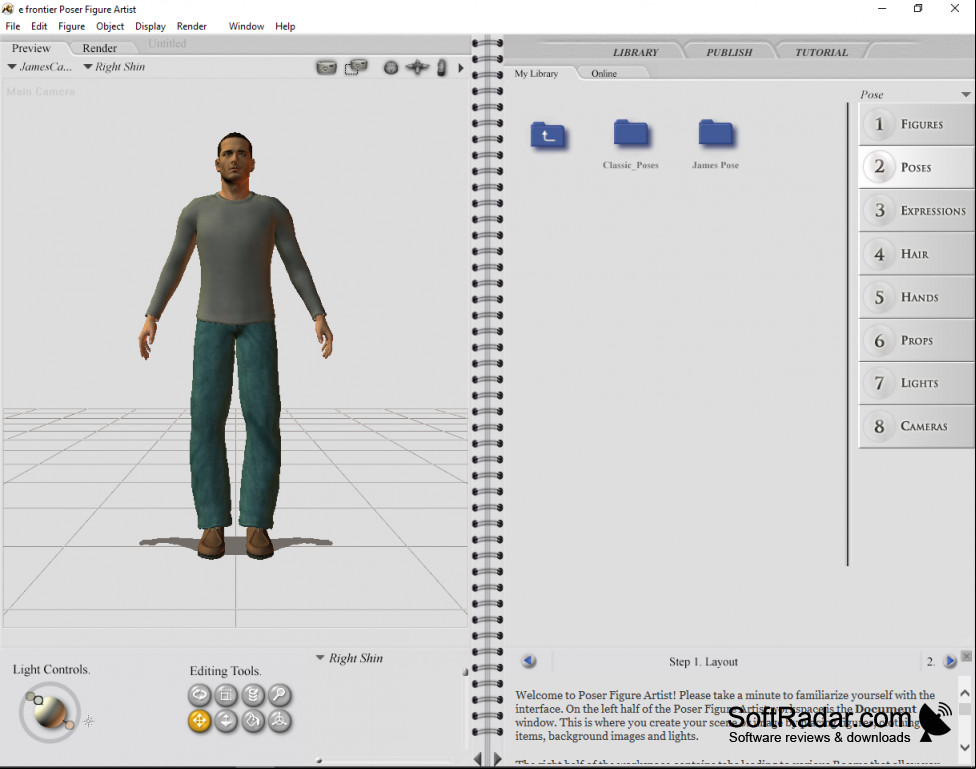Click the Render camera icon in the document toolbar

[326, 67]
